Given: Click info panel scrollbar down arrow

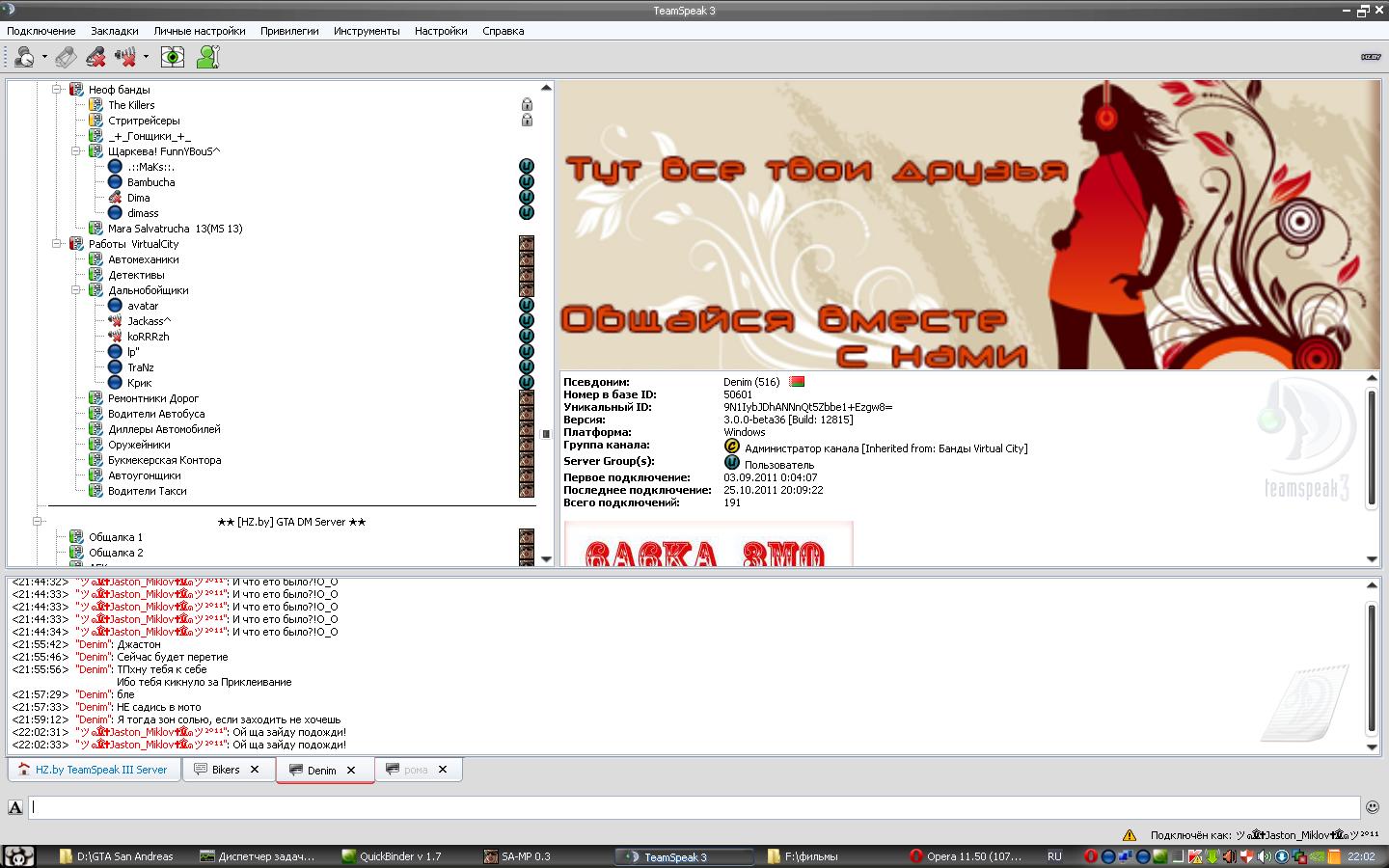Looking at the screenshot, I should coord(1373,559).
